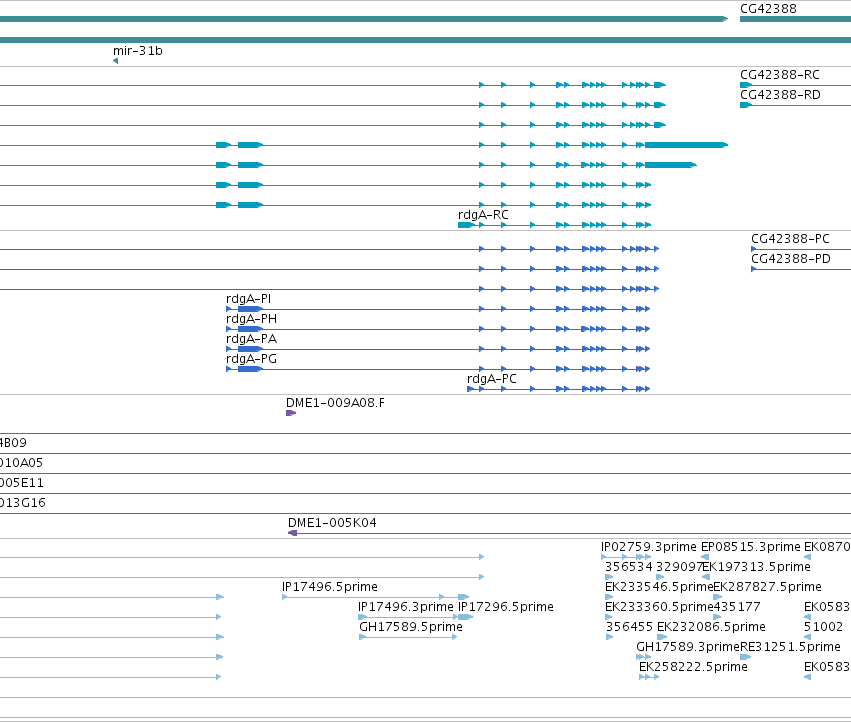Click the rdgA-PI label
This screenshot has height=722, width=851.
249,299
